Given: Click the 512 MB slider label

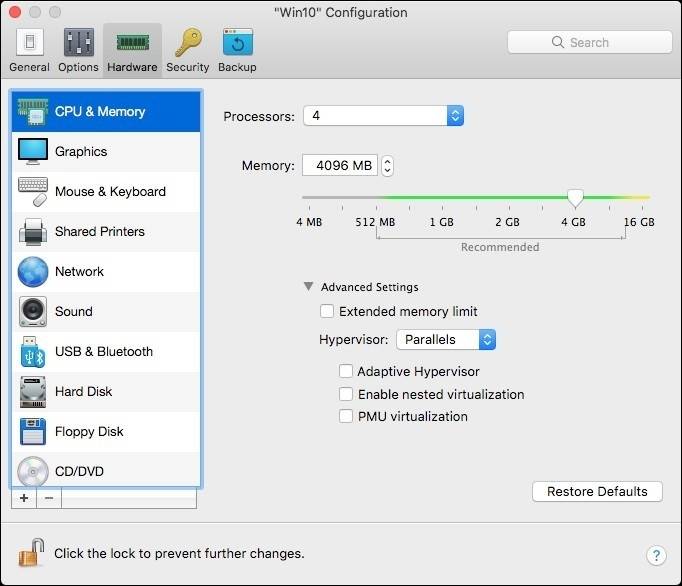Looking at the screenshot, I should pyautogui.click(x=375, y=222).
